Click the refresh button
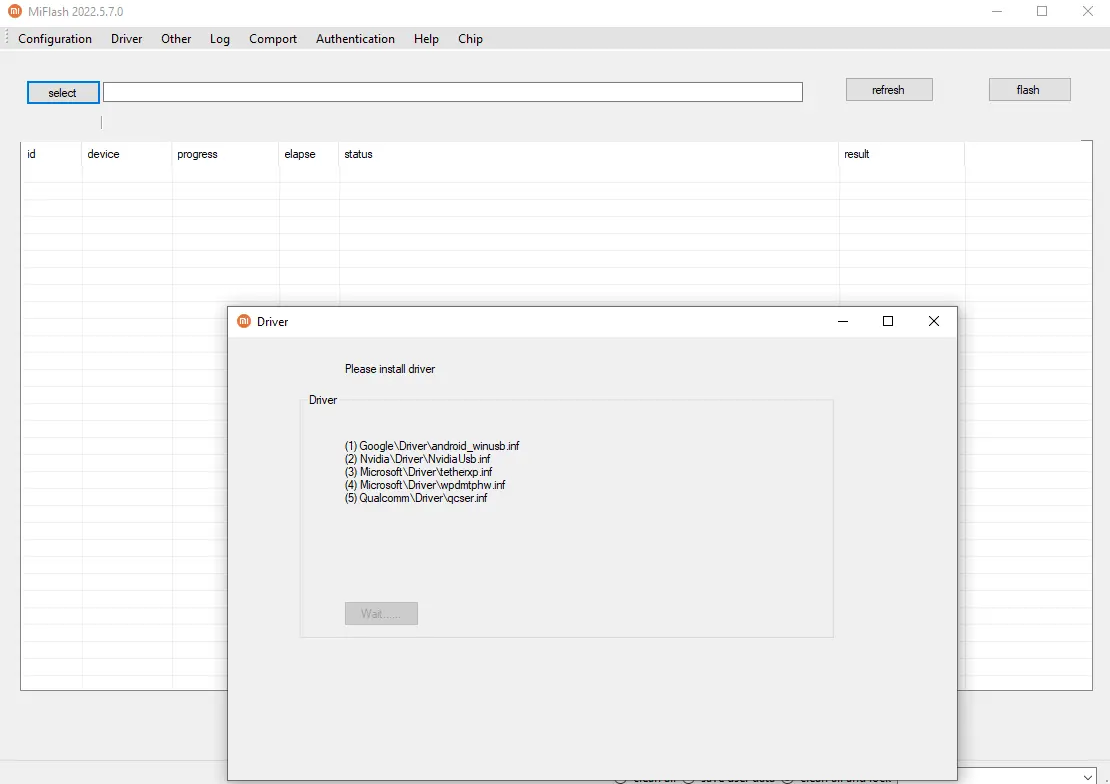This screenshot has width=1110, height=784. [x=888, y=90]
